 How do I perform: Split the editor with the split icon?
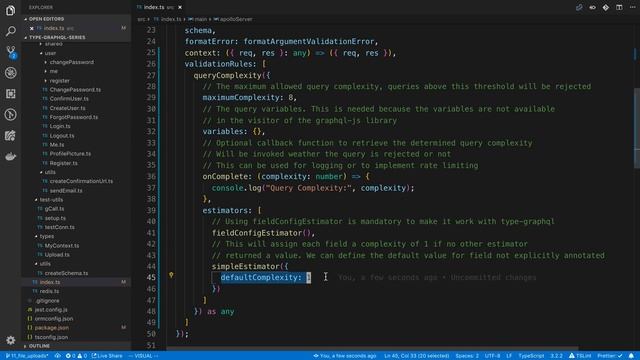pyautogui.click(x=619, y=7)
